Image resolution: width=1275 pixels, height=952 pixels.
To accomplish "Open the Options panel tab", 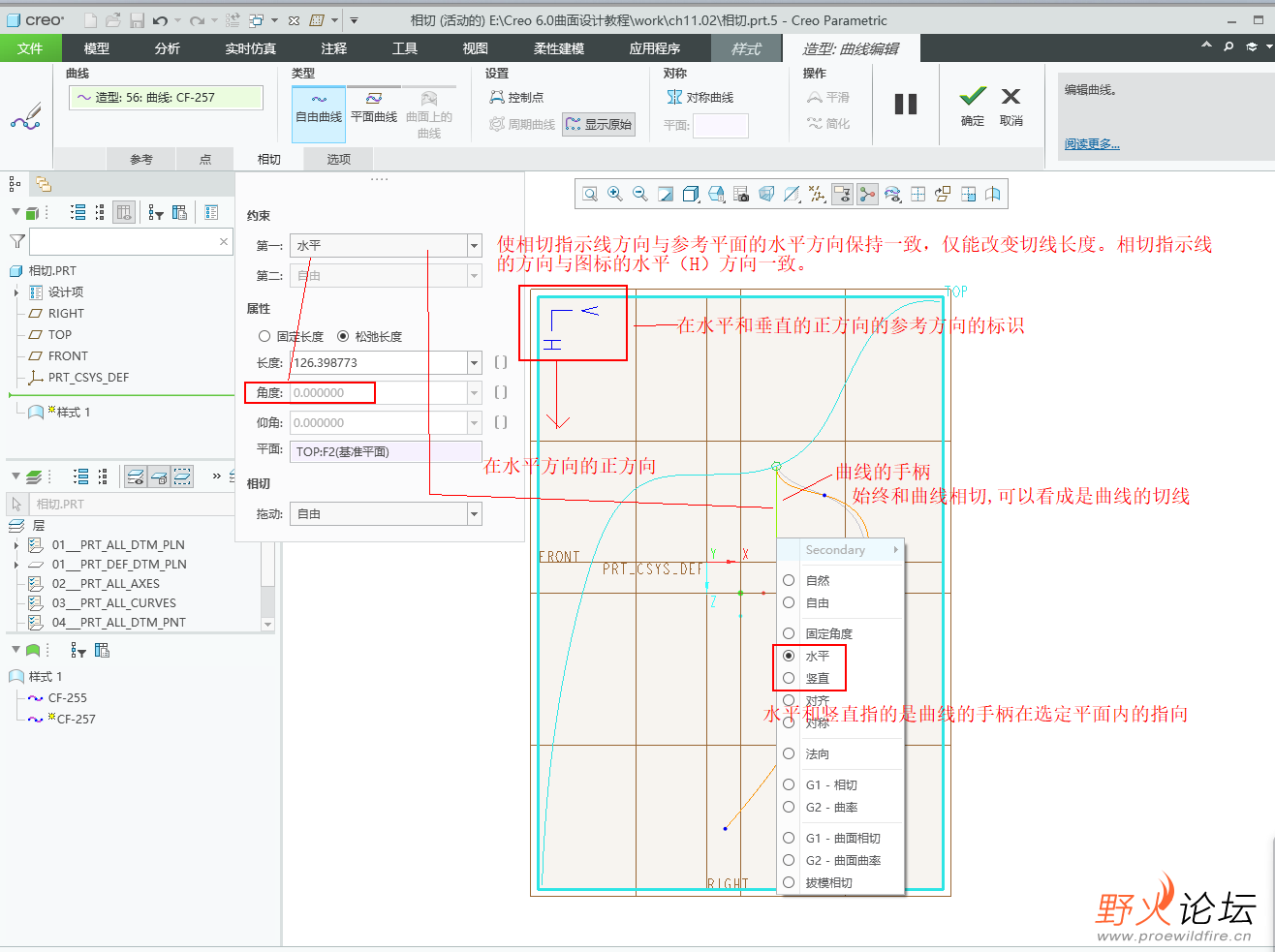I will 338,159.
